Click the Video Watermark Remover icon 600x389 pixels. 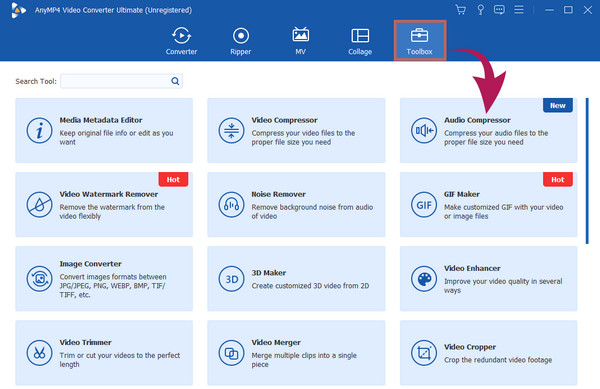[x=39, y=205]
